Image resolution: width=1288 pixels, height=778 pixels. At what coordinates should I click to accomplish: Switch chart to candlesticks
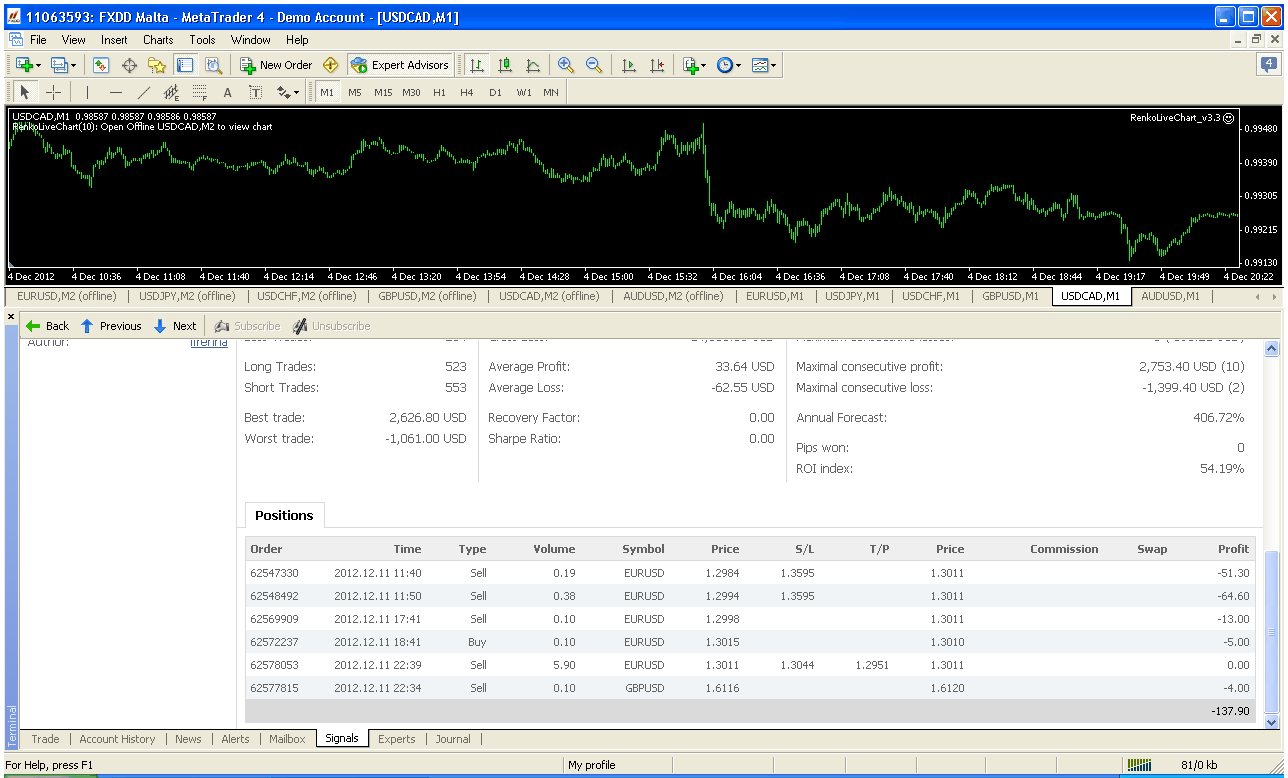(505, 65)
